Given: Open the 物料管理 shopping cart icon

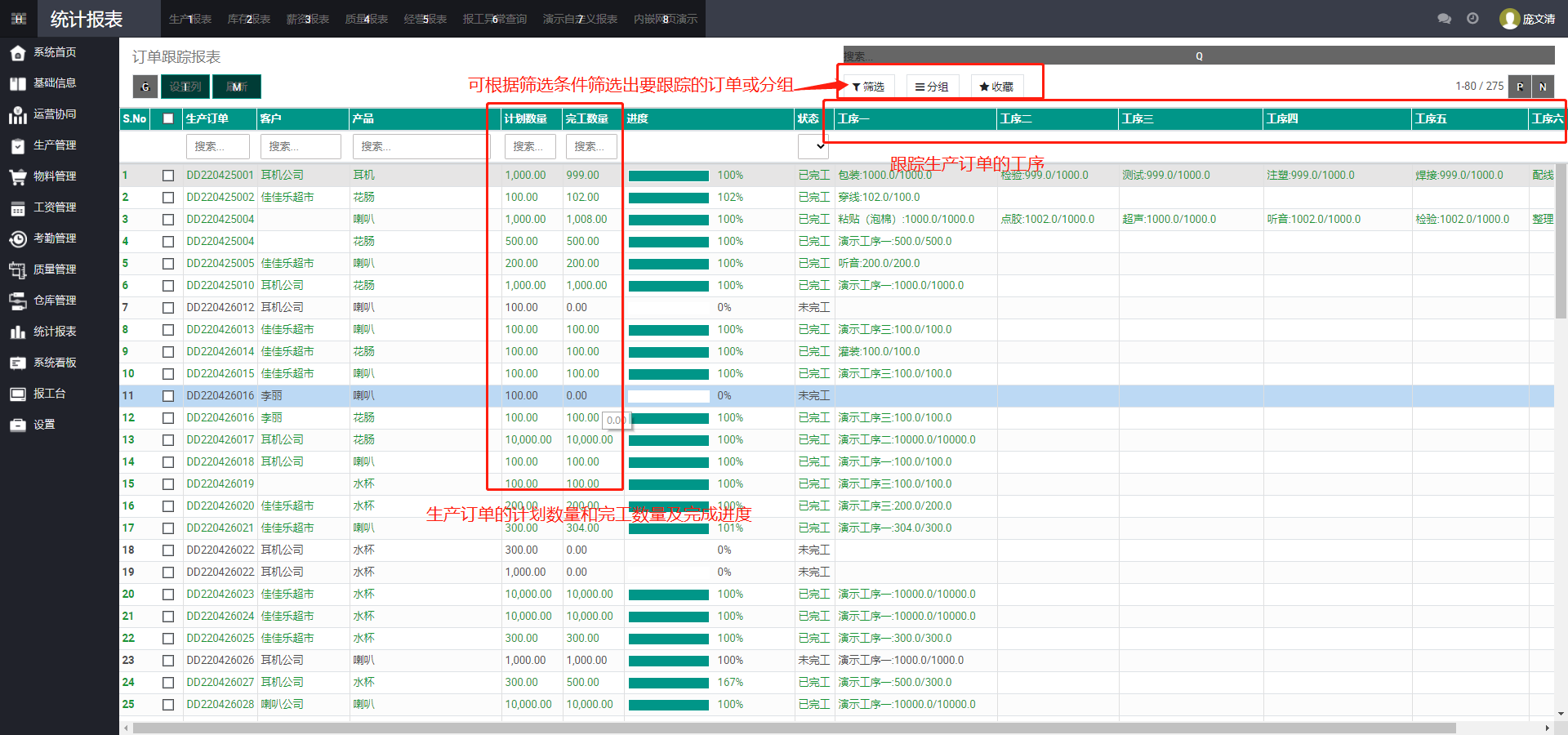Looking at the screenshot, I should coord(18,176).
